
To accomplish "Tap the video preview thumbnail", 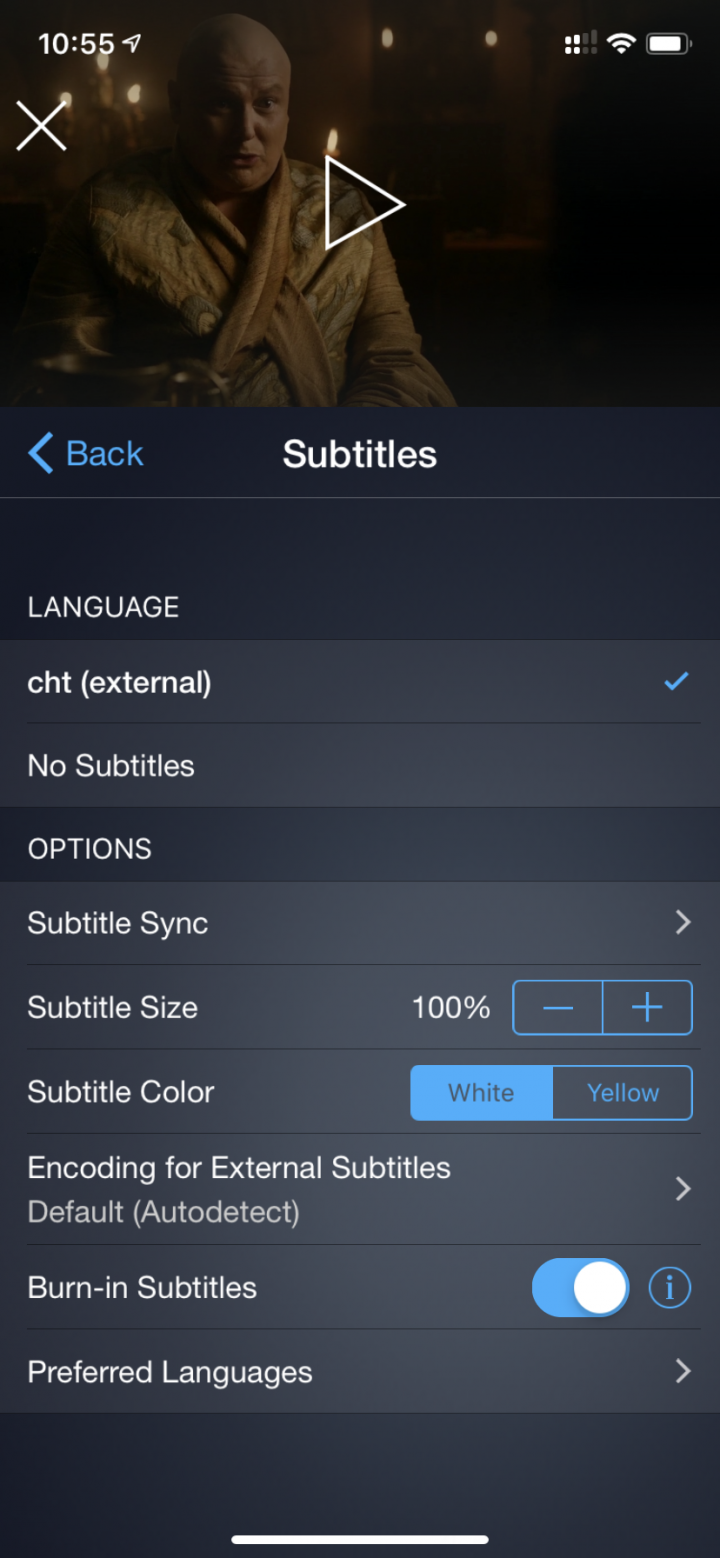I will (360, 203).
